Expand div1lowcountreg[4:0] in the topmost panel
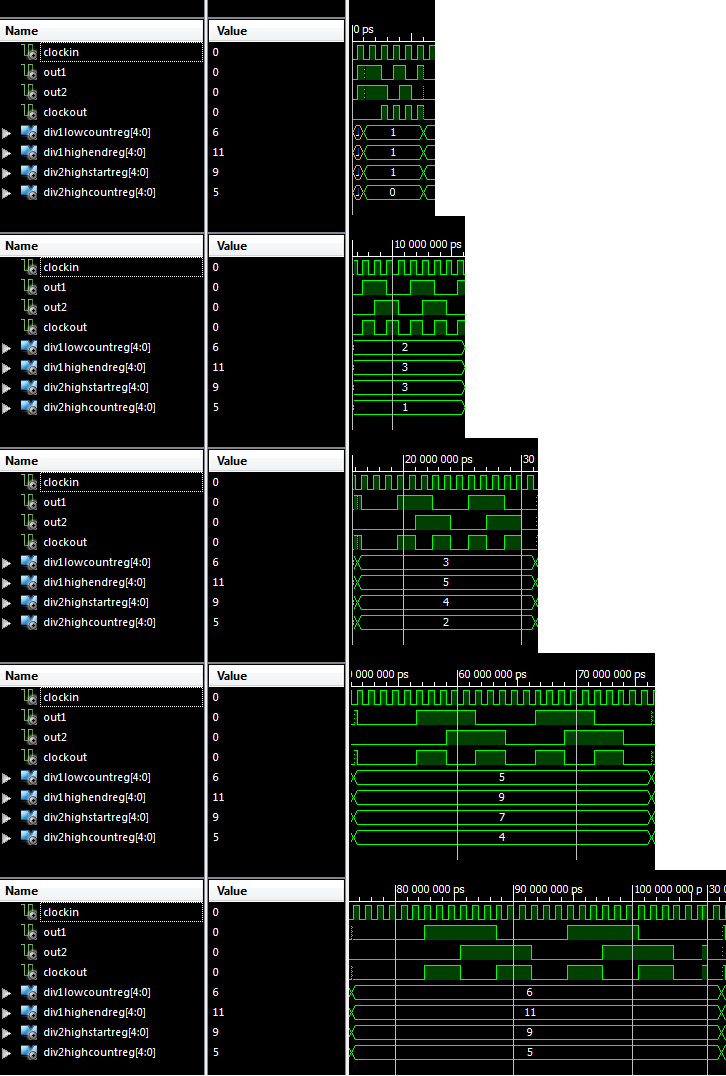726x1076 pixels. point(8,132)
